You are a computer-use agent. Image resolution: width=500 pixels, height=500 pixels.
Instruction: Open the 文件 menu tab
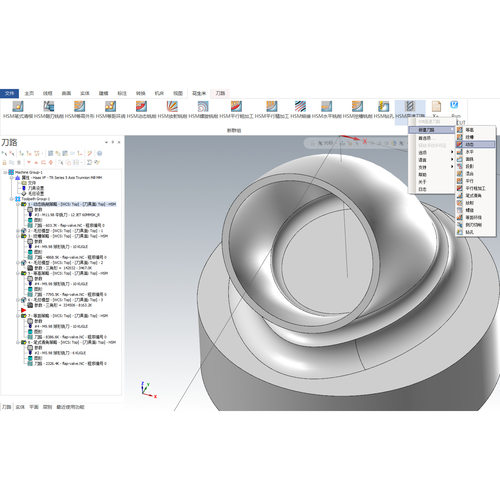click(x=9, y=93)
